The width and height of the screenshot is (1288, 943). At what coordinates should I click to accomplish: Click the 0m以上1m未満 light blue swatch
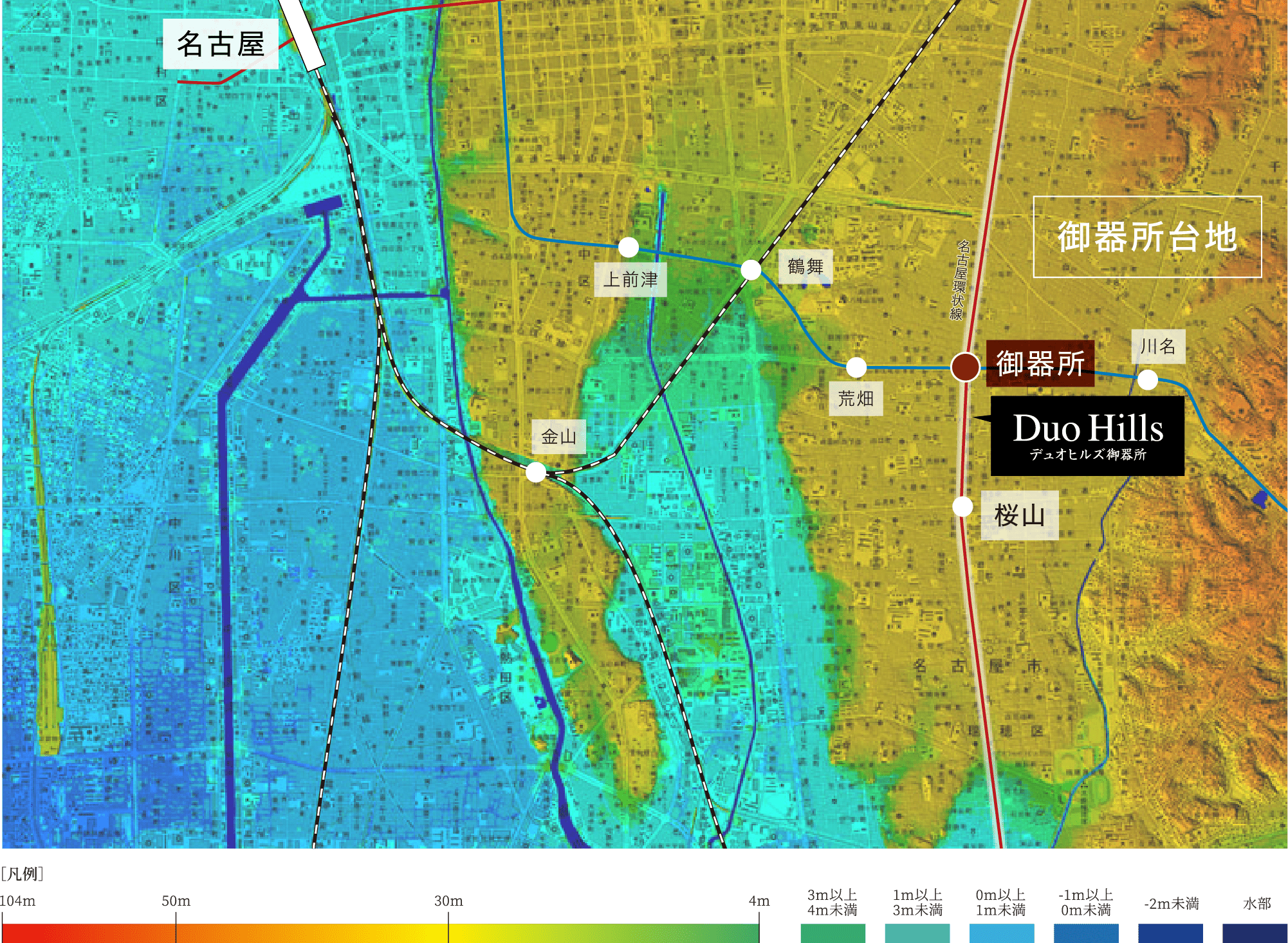click(x=1002, y=933)
